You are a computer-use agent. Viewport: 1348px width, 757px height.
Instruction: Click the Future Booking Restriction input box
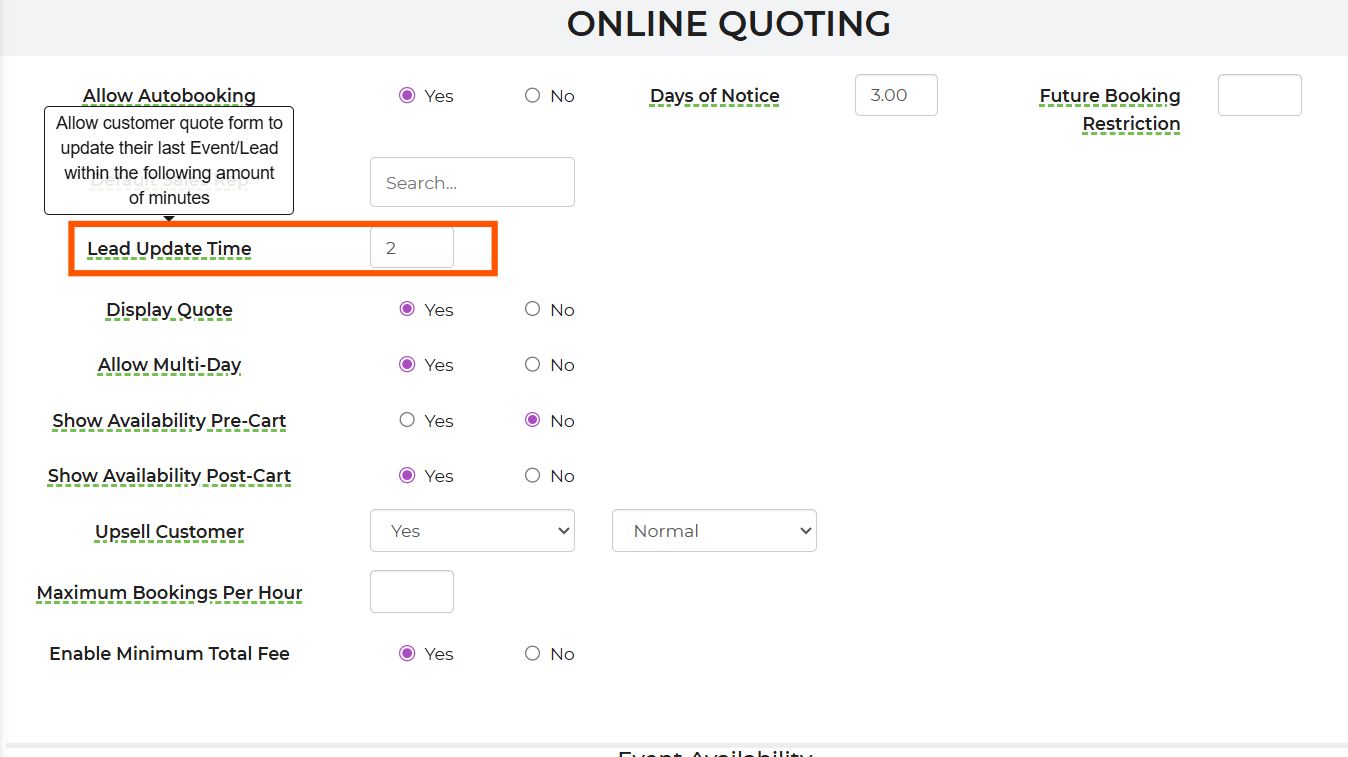(x=1259, y=95)
